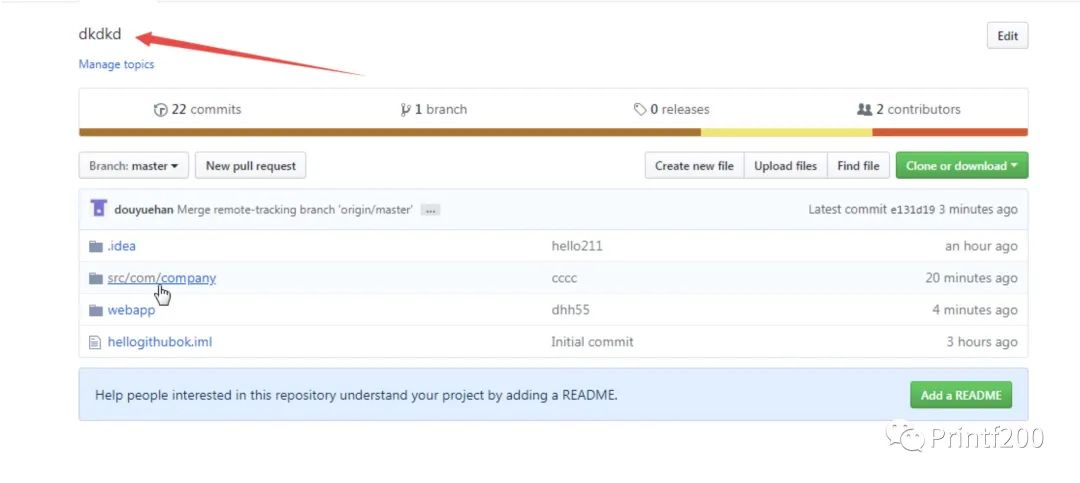Click Create new file button
This screenshot has width=1080, height=483.
pyautogui.click(x=694, y=165)
